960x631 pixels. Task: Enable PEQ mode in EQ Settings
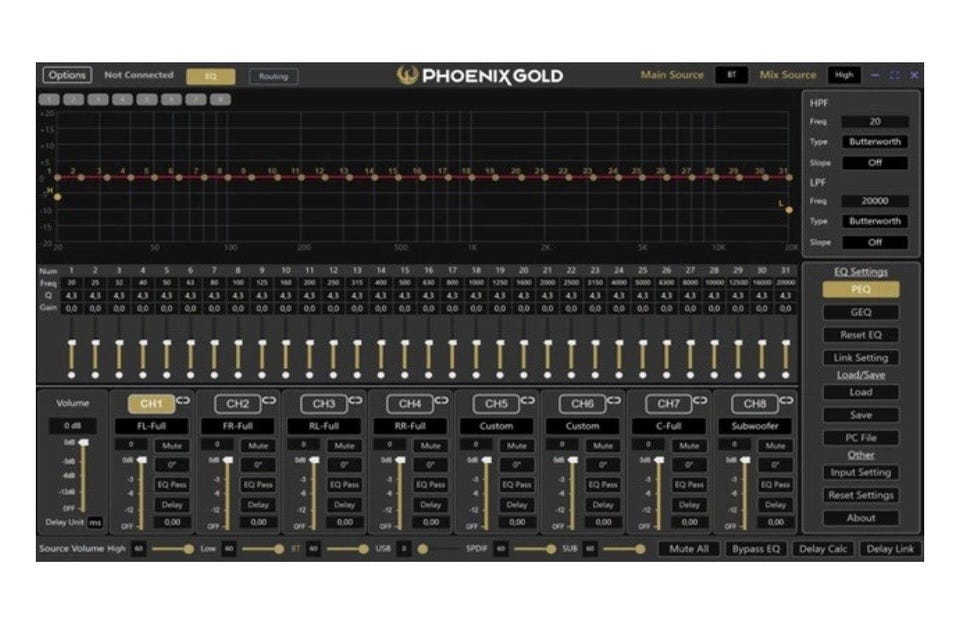click(x=861, y=289)
